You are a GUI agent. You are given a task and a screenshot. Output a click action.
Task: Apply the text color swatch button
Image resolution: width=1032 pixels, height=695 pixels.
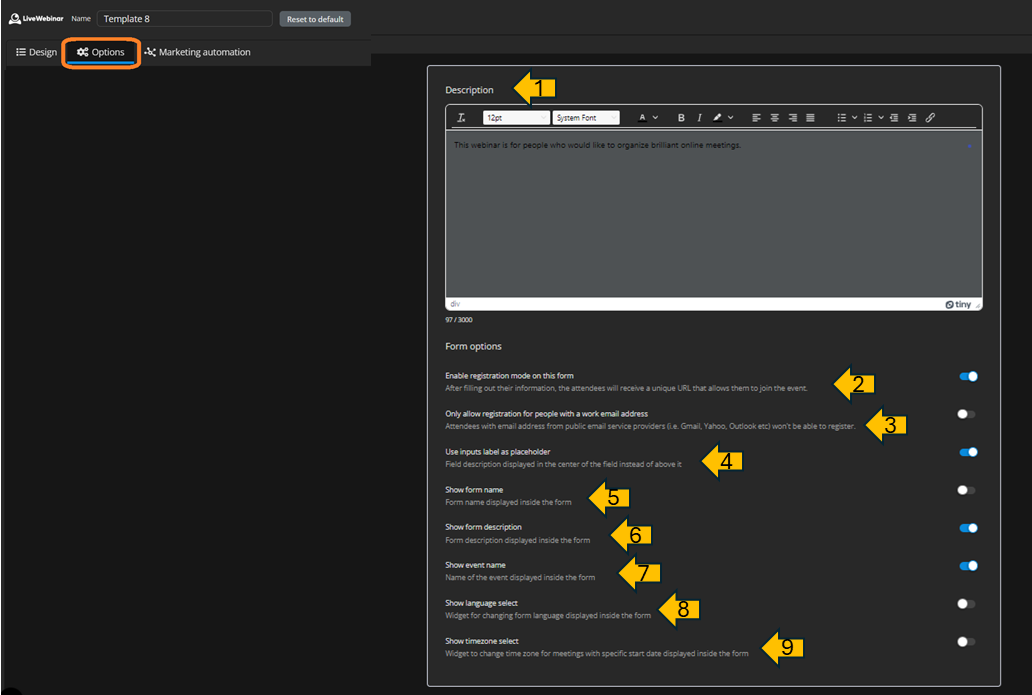[643, 118]
